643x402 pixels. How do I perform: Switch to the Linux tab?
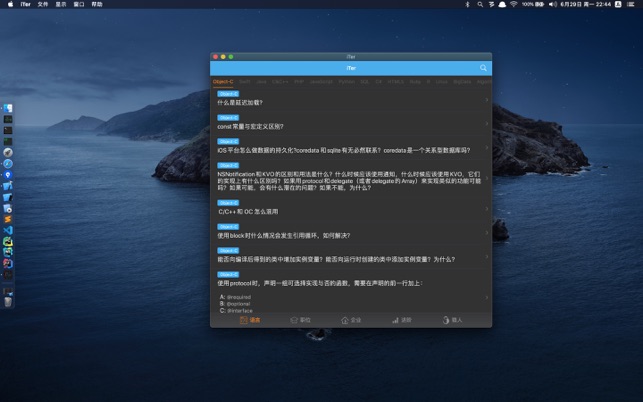[442, 82]
